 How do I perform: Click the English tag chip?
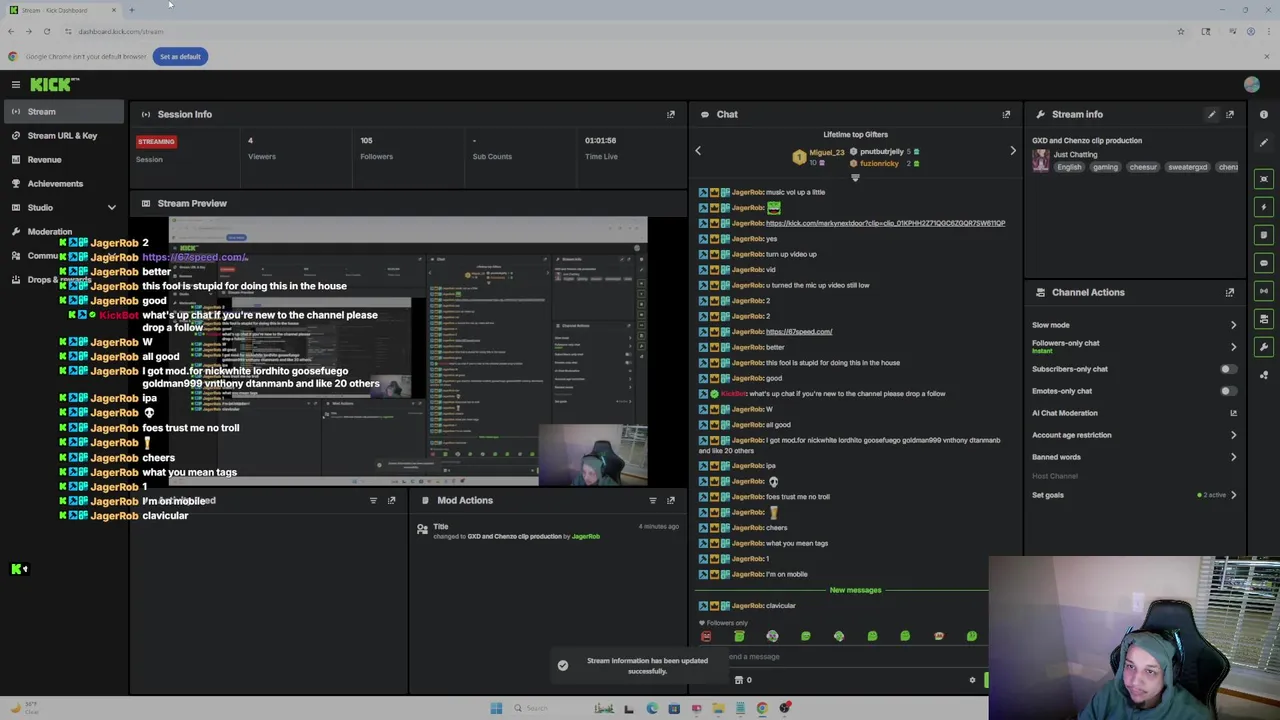click(1069, 167)
